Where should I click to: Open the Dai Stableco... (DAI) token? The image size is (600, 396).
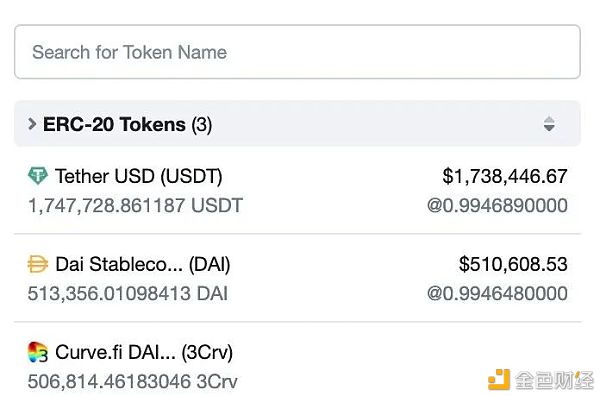pos(143,264)
